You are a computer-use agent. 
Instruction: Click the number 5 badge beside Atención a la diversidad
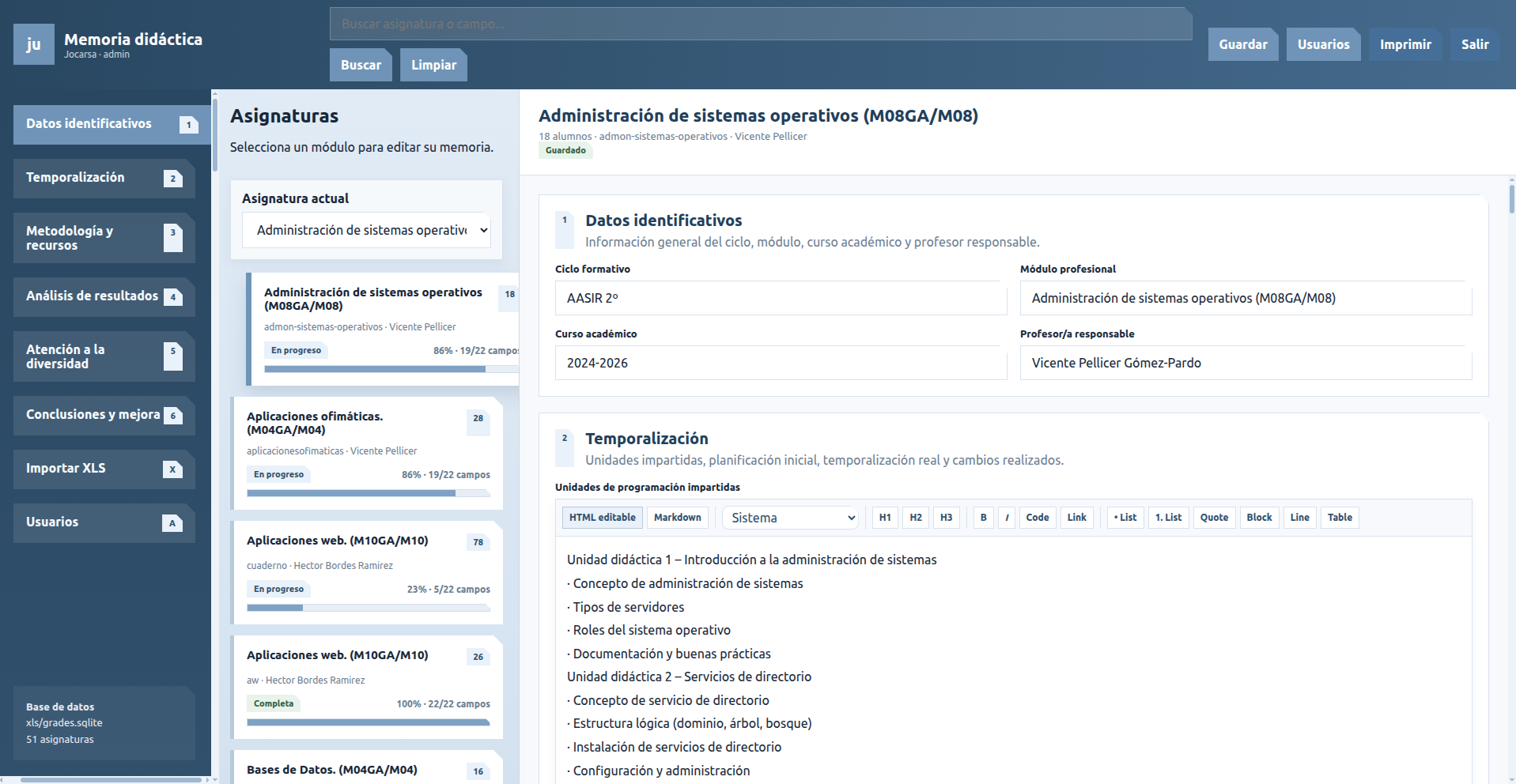tap(173, 356)
